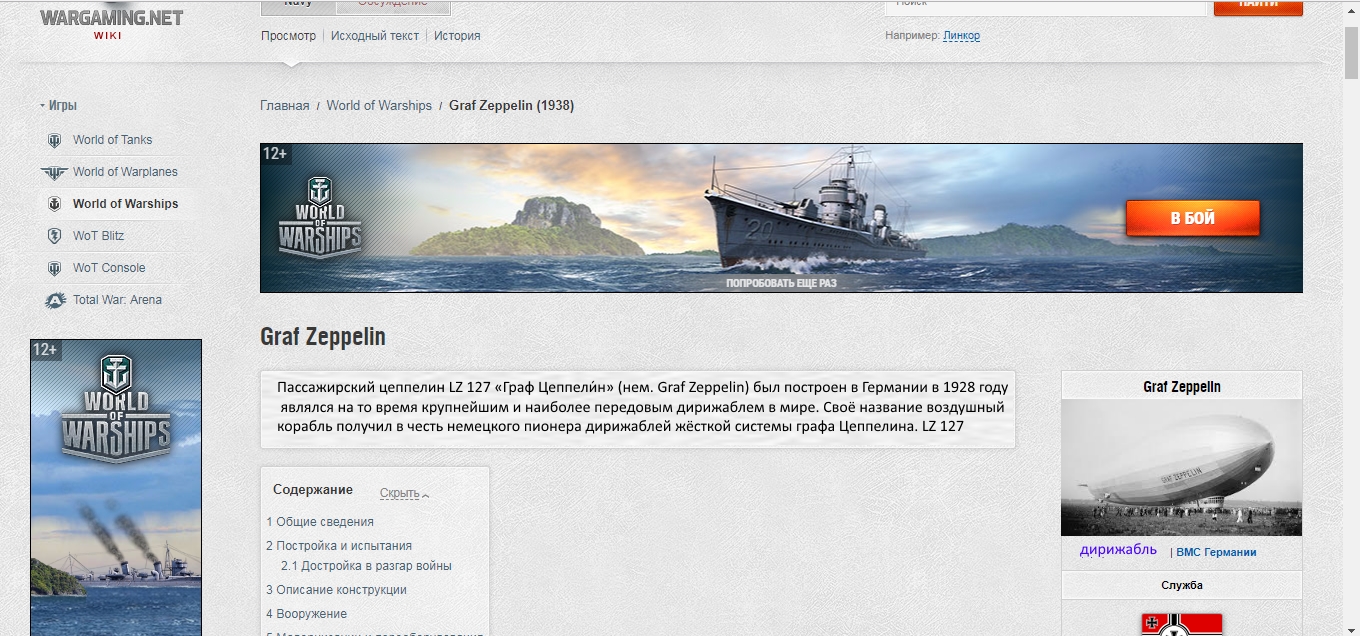The width and height of the screenshot is (1360, 636).
Task: Go to Главная breadcrumb link
Action: (x=285, y=106)
